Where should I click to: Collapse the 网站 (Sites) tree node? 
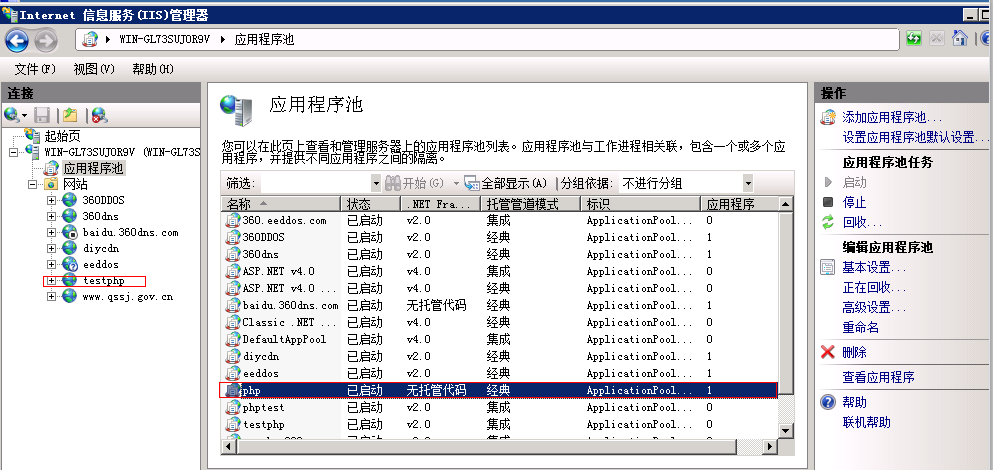tap(35, 185)
